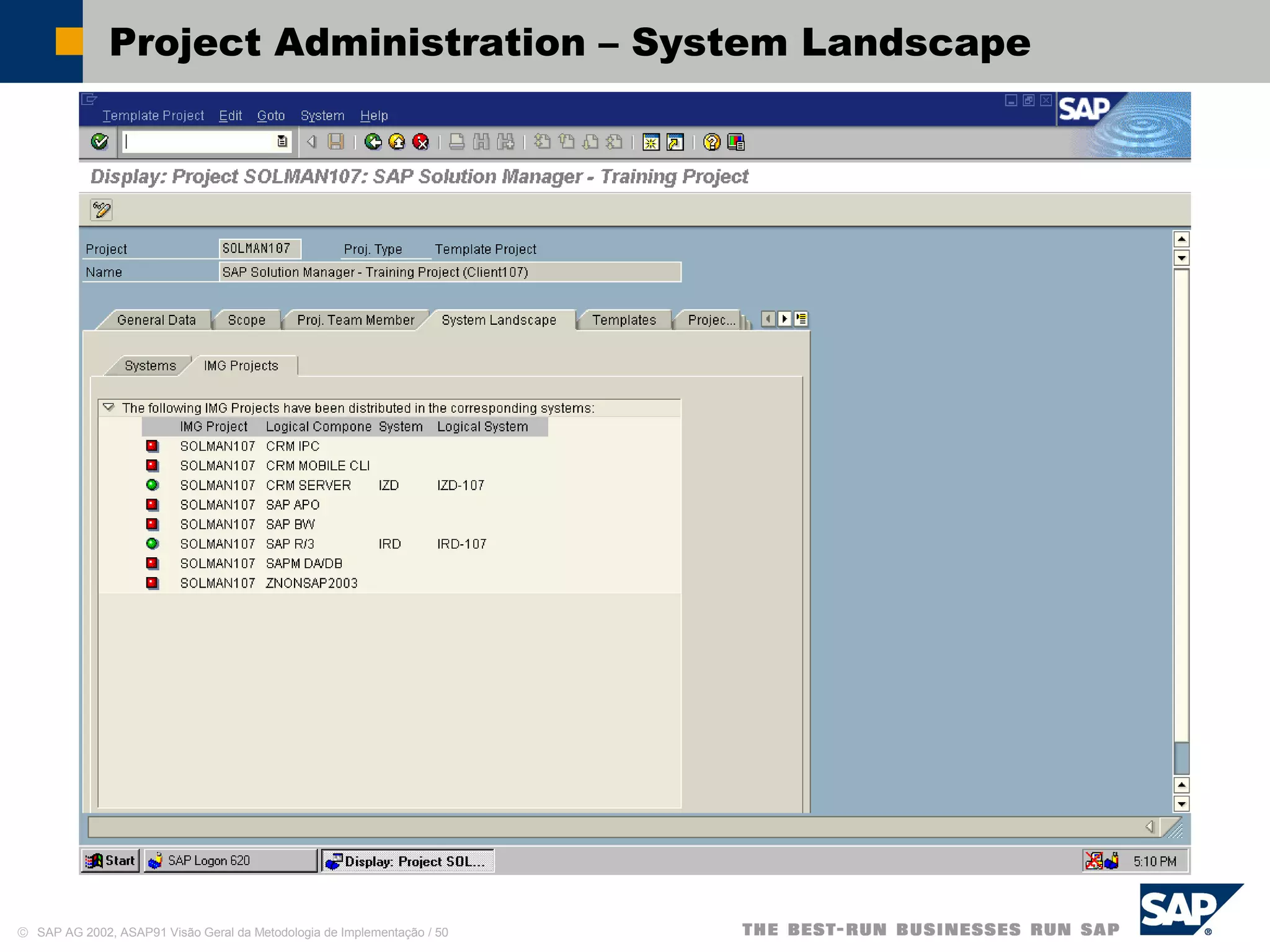Switch to the Templates tab

[x=624, y=320]
